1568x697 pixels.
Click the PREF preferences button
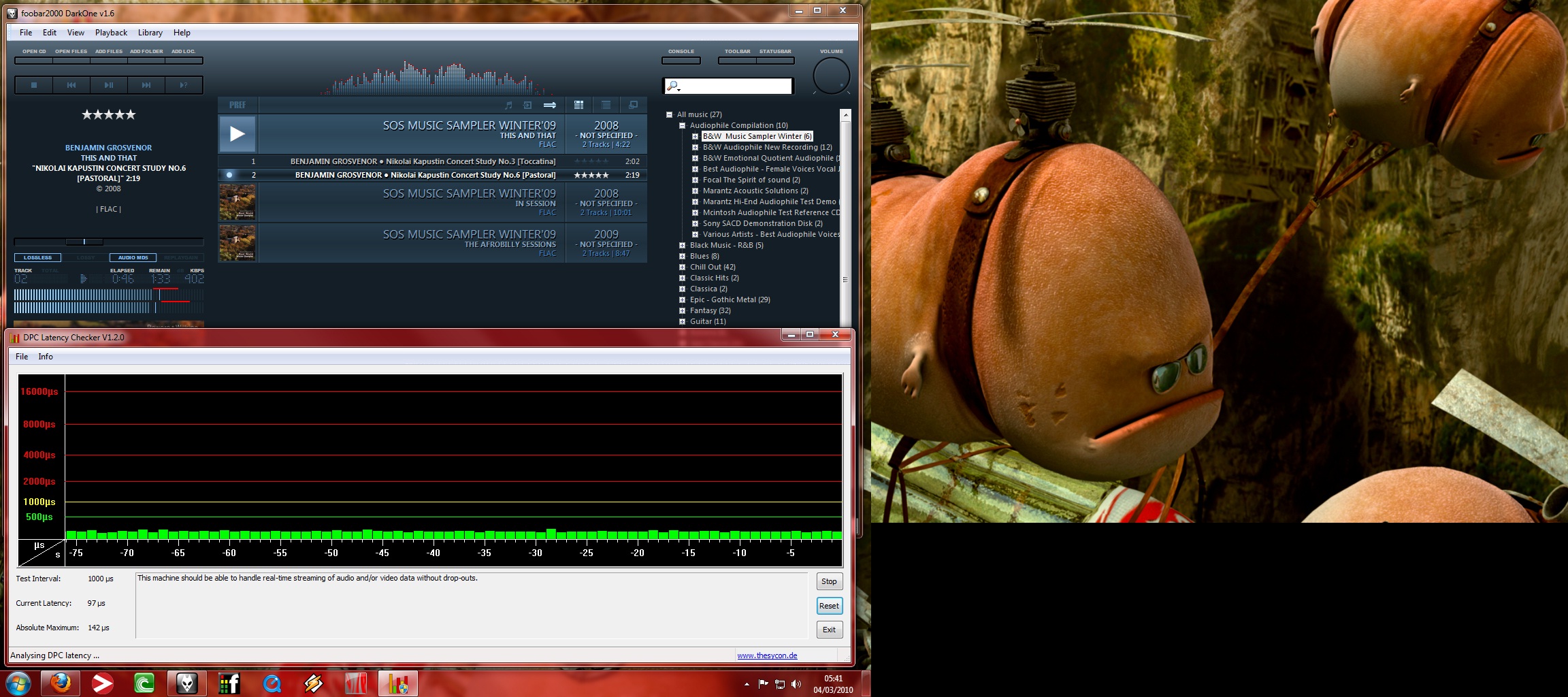pos(238,105)
